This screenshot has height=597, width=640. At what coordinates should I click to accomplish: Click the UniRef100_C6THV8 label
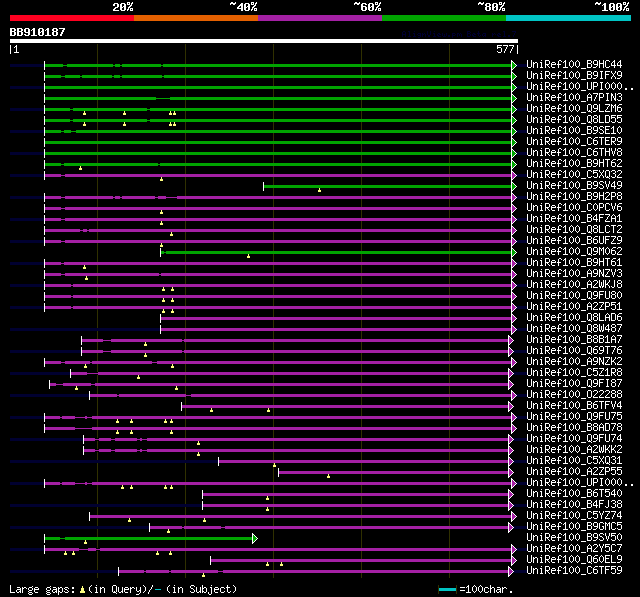[574, 153]
